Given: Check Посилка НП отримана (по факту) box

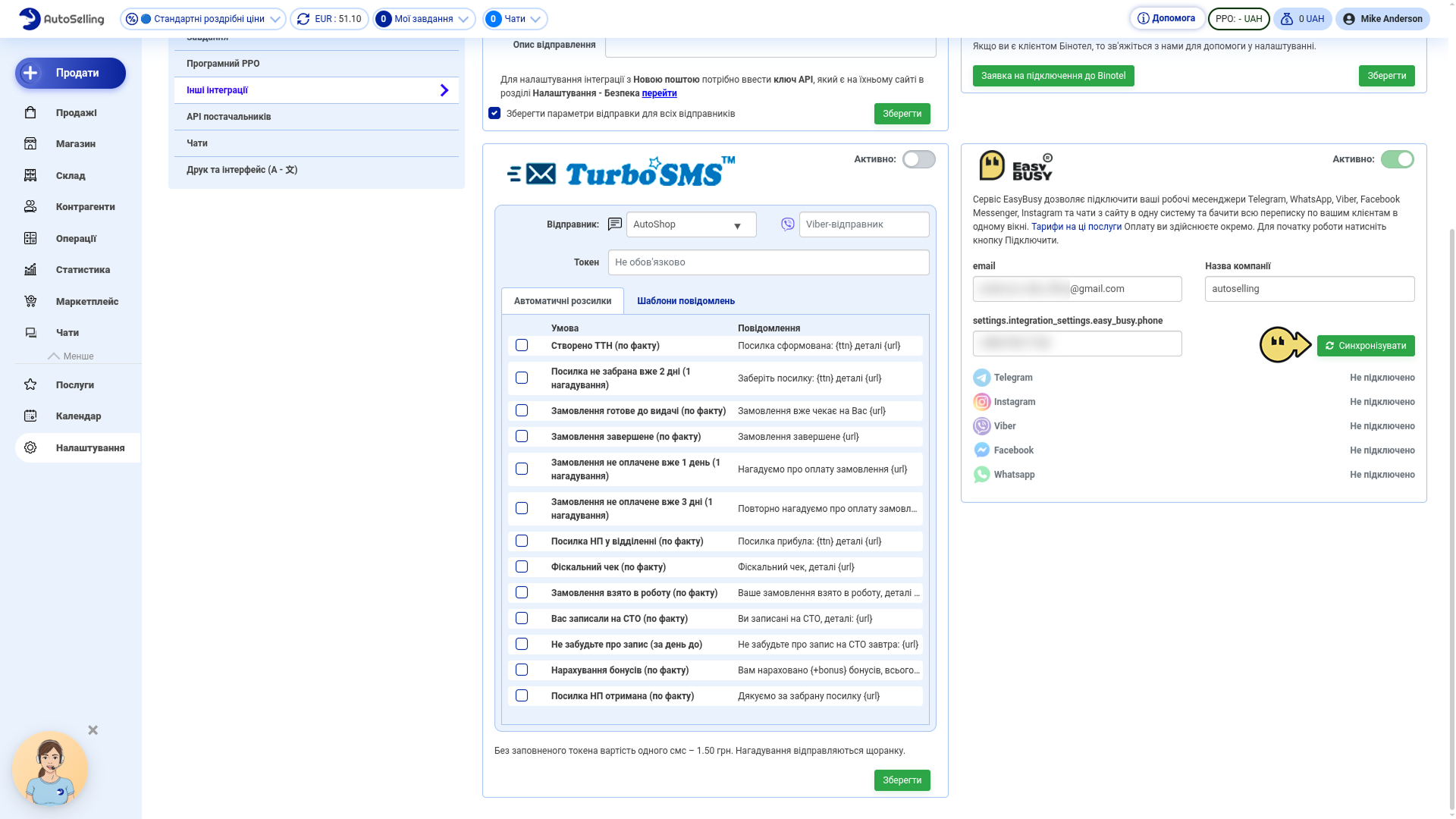Looking at the screenshot, I should tap(522, 695).
